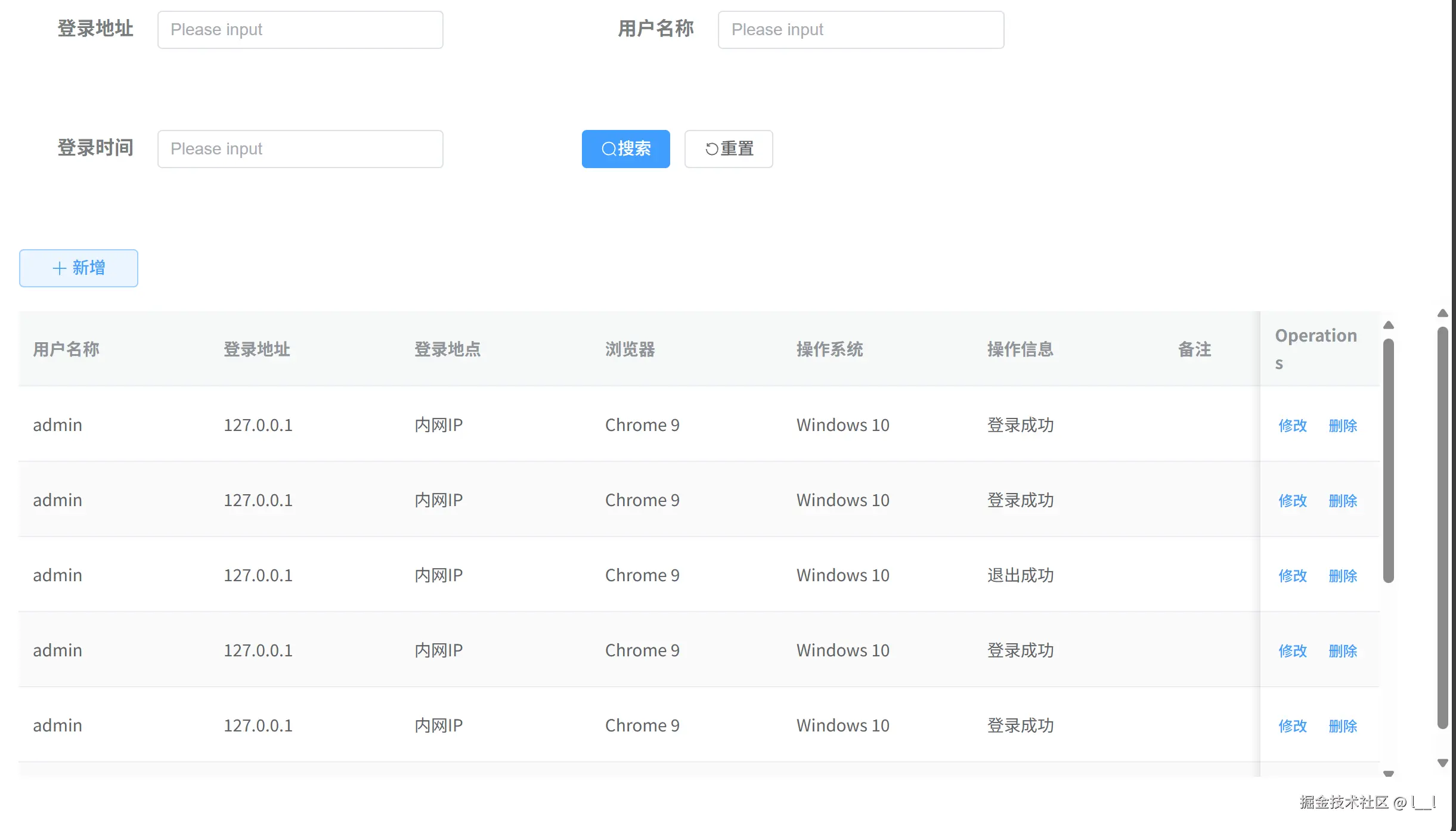The image size is (1456, 831).
Task: Click the 用户名称 table column header
Action: pyautogui.click(x=67, y=349)
